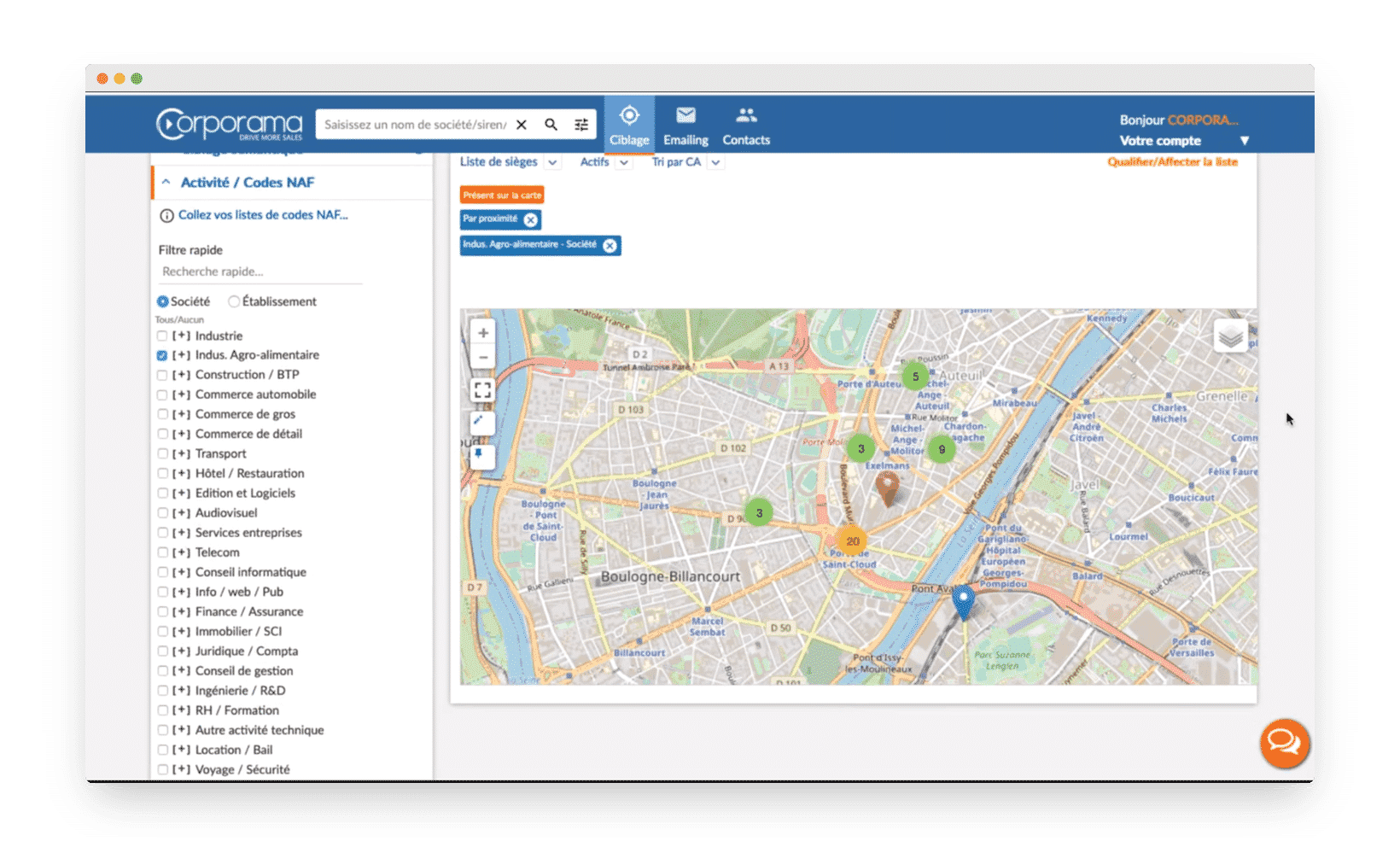
Task: Switch to the Ciblage tab
Action: tap(629, 125)
